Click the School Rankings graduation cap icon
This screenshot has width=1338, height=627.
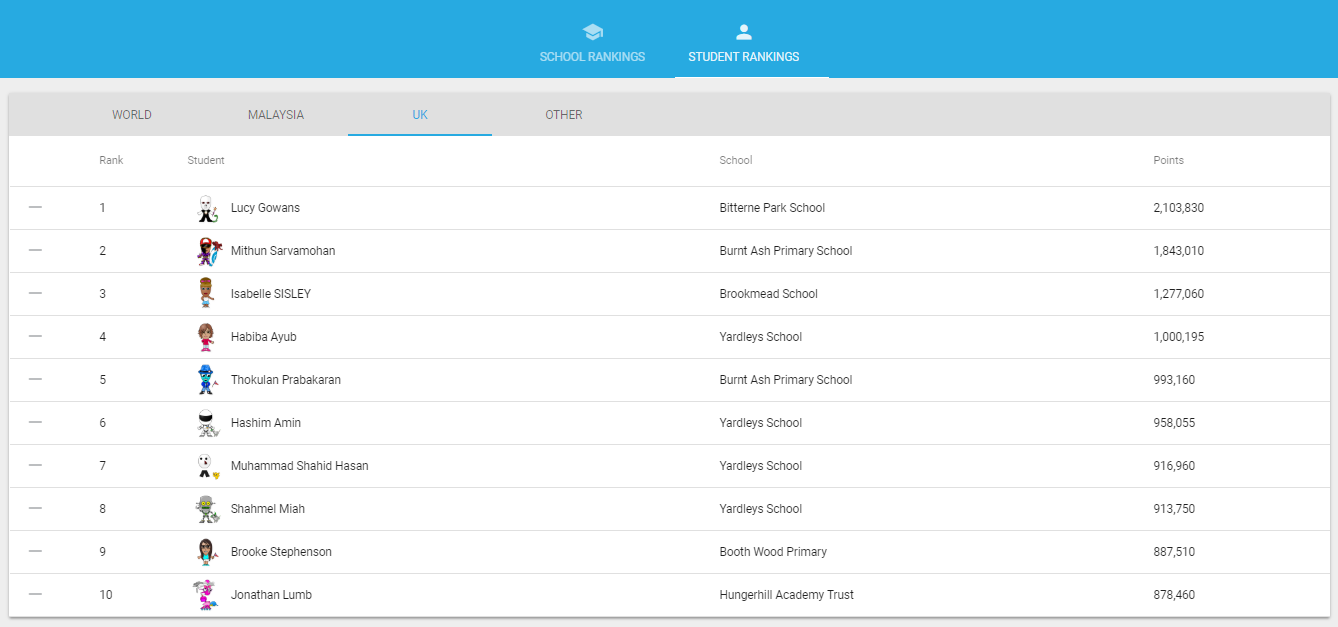click(x=593, y=32)
